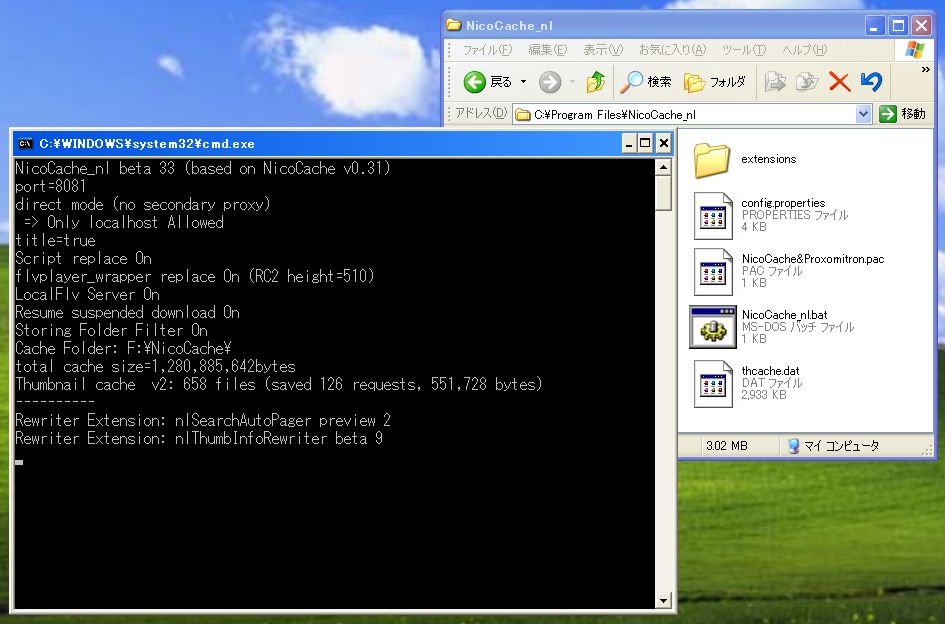Select the NicoCache_nl.bat gear icon

(713, 327)
